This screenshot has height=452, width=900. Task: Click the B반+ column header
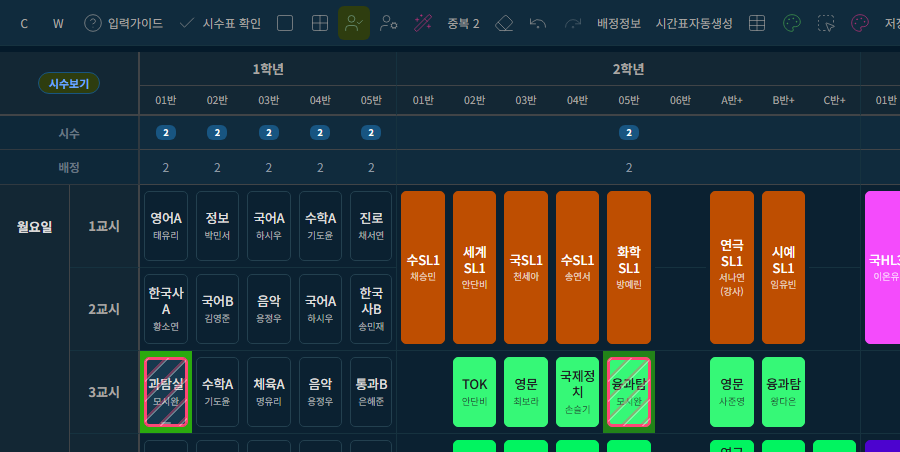(x=783, y=101)
